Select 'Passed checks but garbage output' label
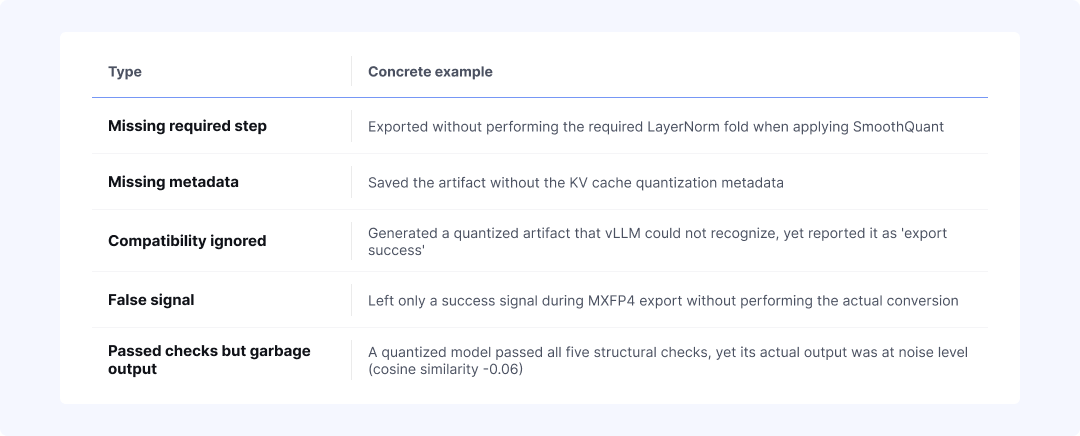Screen dimensions: 1080x436 pyautogui.click(x=209, y=360)
